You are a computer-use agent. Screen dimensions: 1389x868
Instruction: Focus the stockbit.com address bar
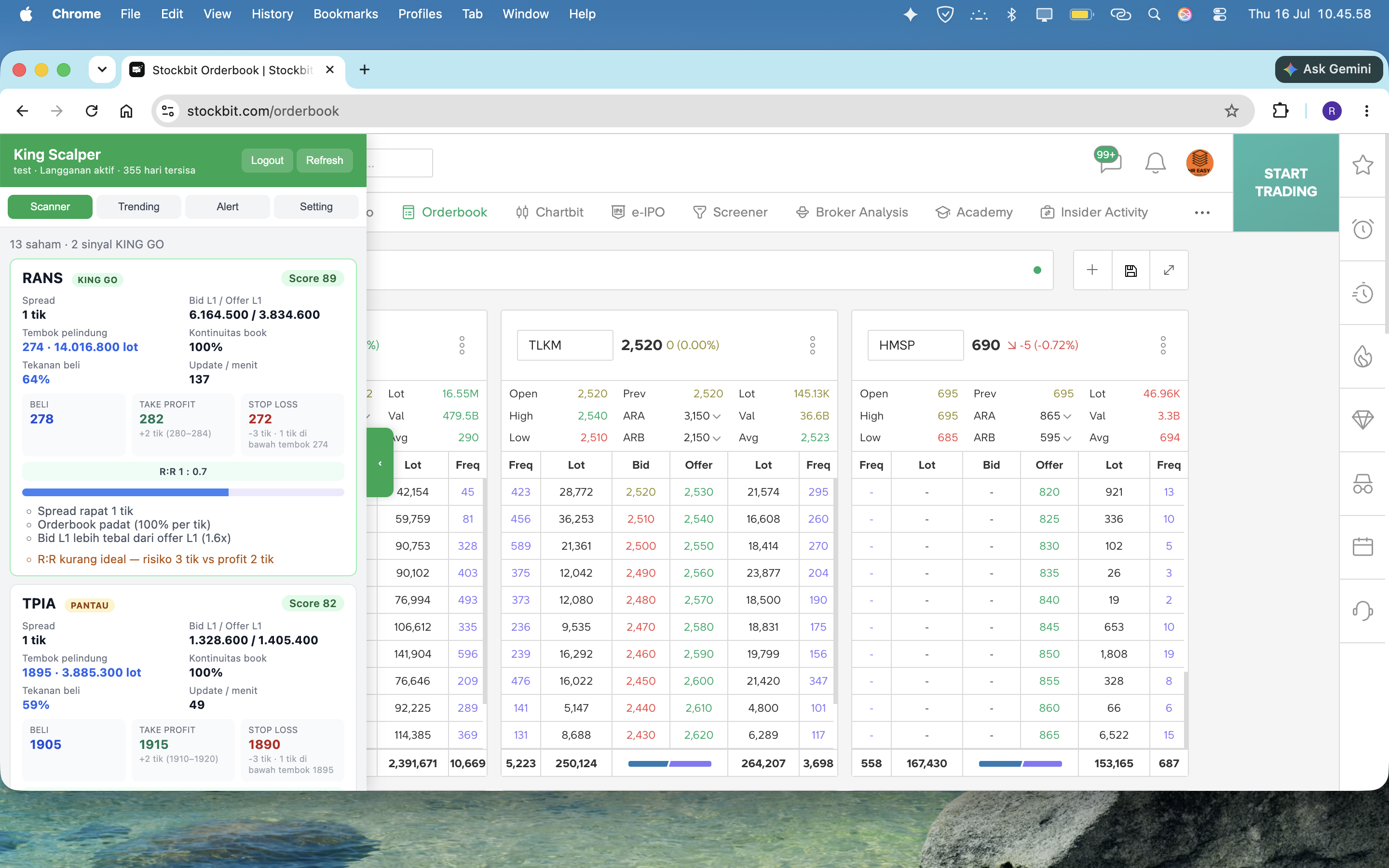703,111
